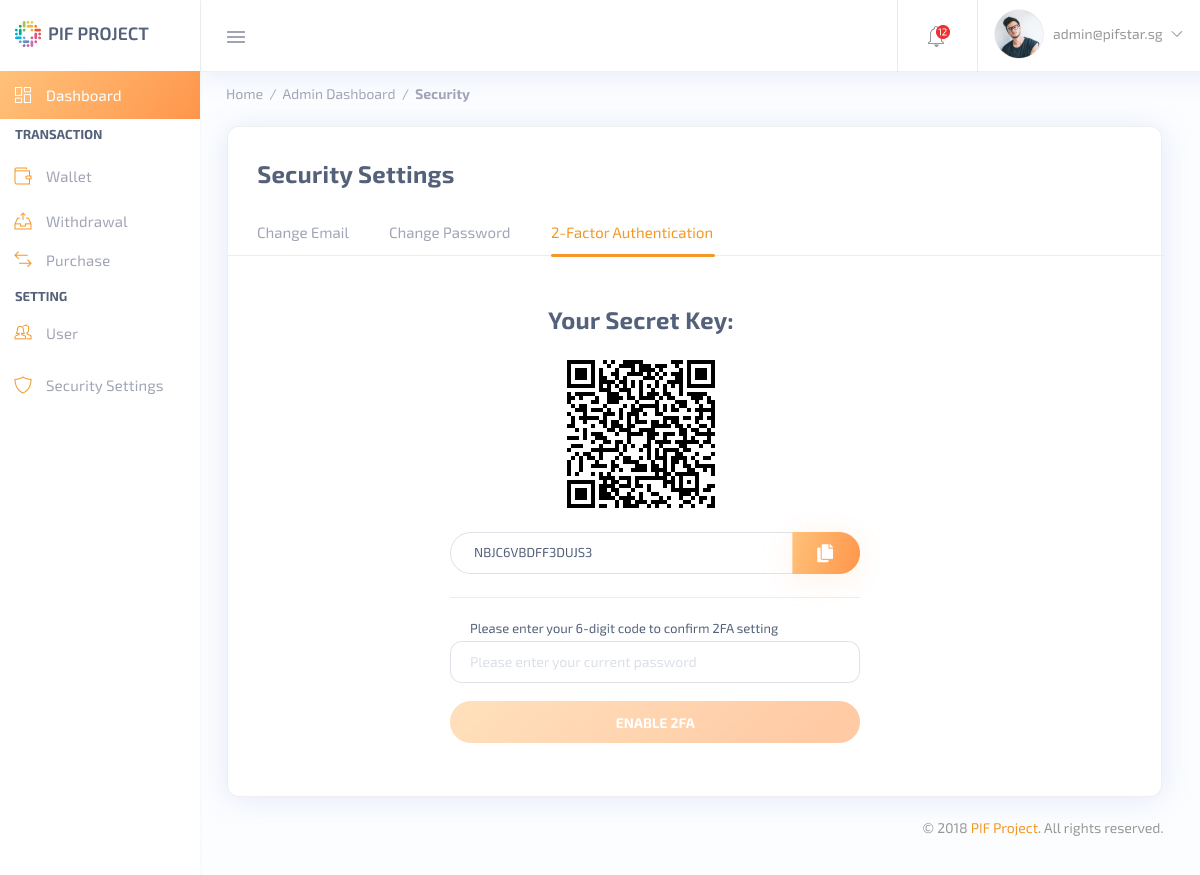Click the ENABLE 2FA button
Screen dimensions: 1200x875
click(655, 722)
